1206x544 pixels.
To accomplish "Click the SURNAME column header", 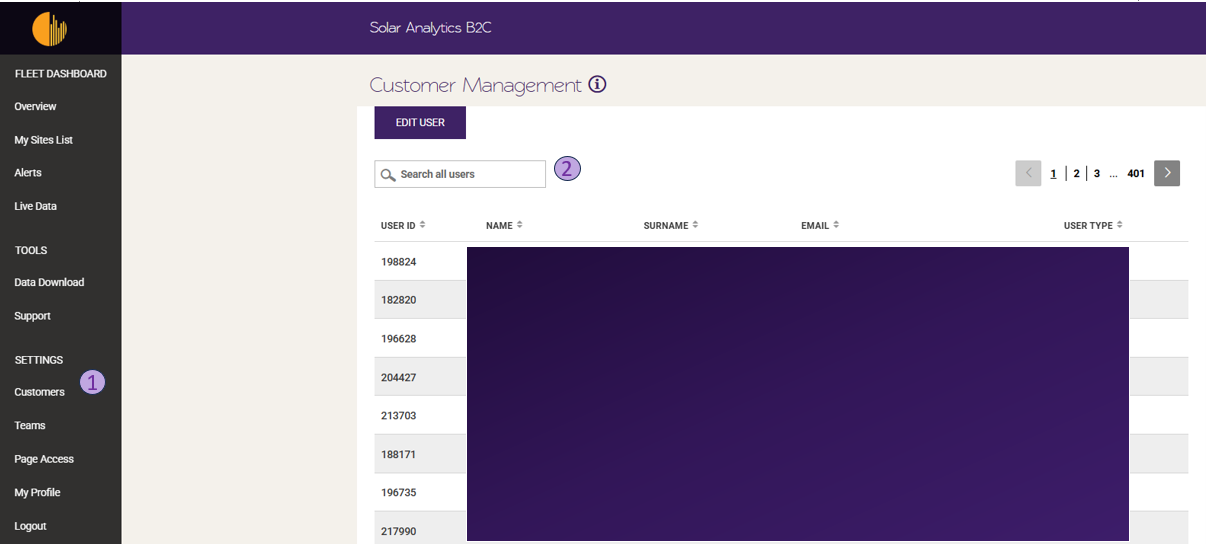I will click(666, 226).
